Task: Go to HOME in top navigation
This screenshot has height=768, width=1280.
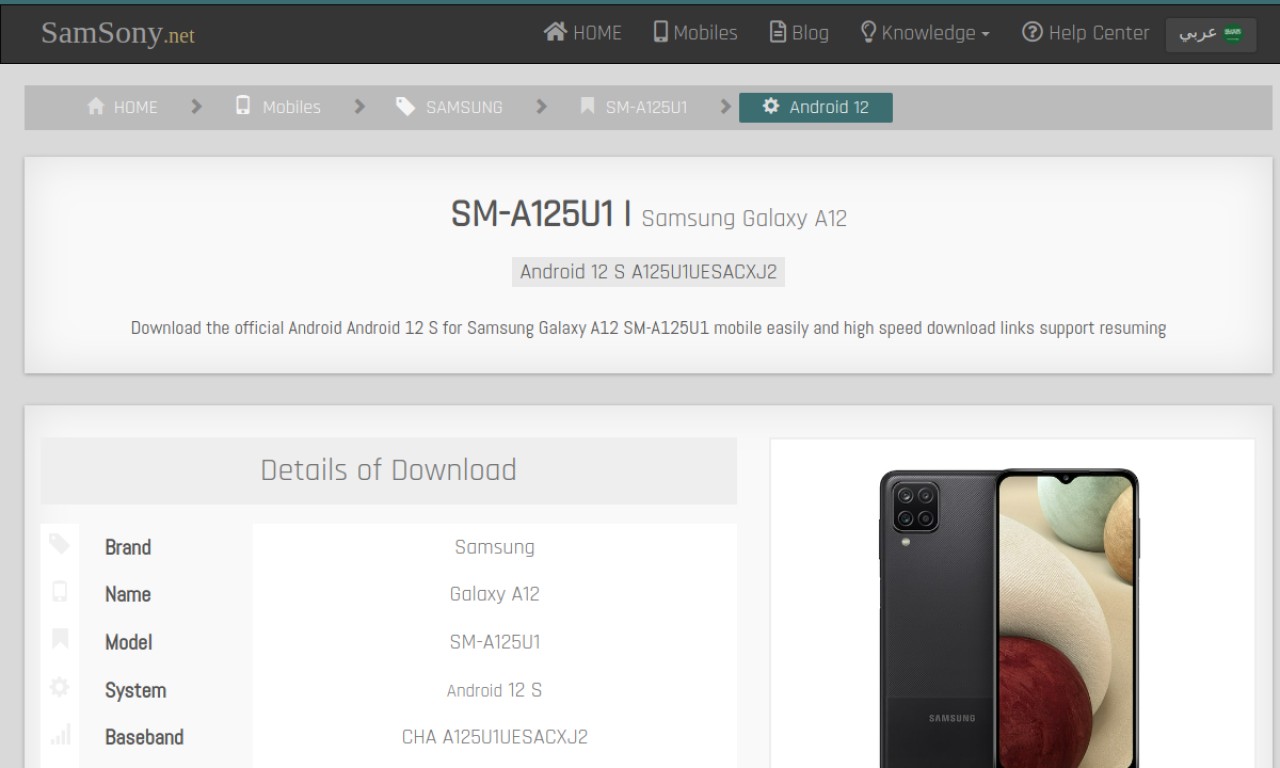Action: (582, 33)
